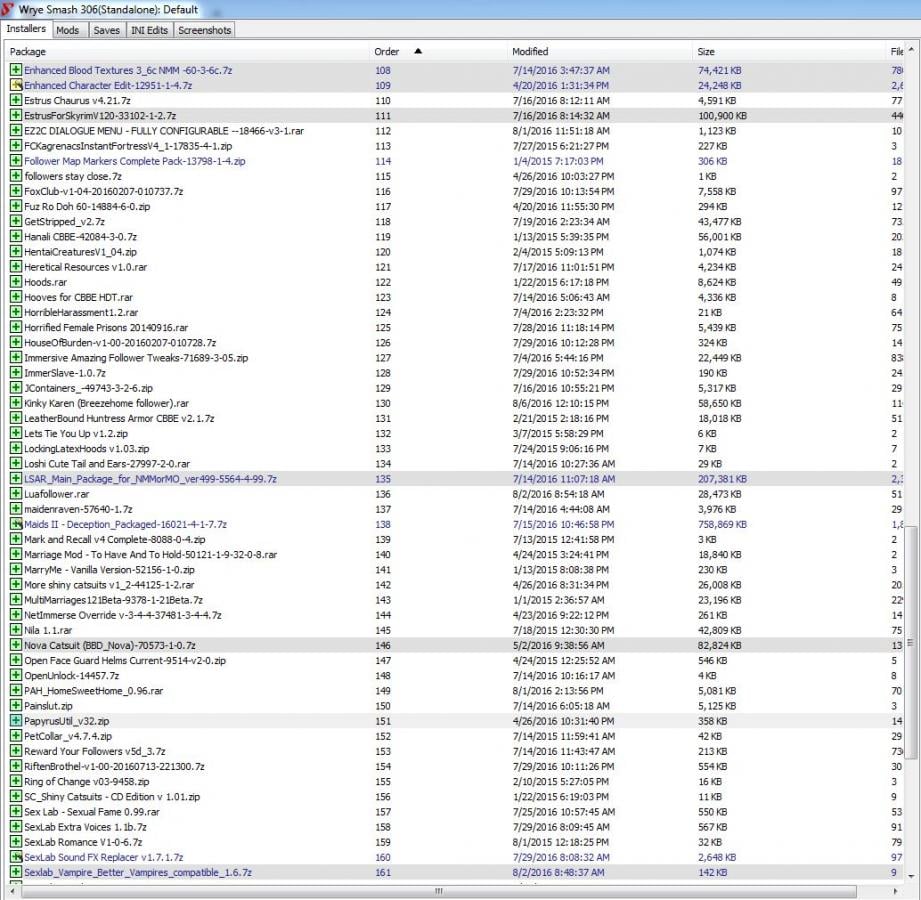Sort by the Modified column header
Screen dimensions: 921x900
600,52
